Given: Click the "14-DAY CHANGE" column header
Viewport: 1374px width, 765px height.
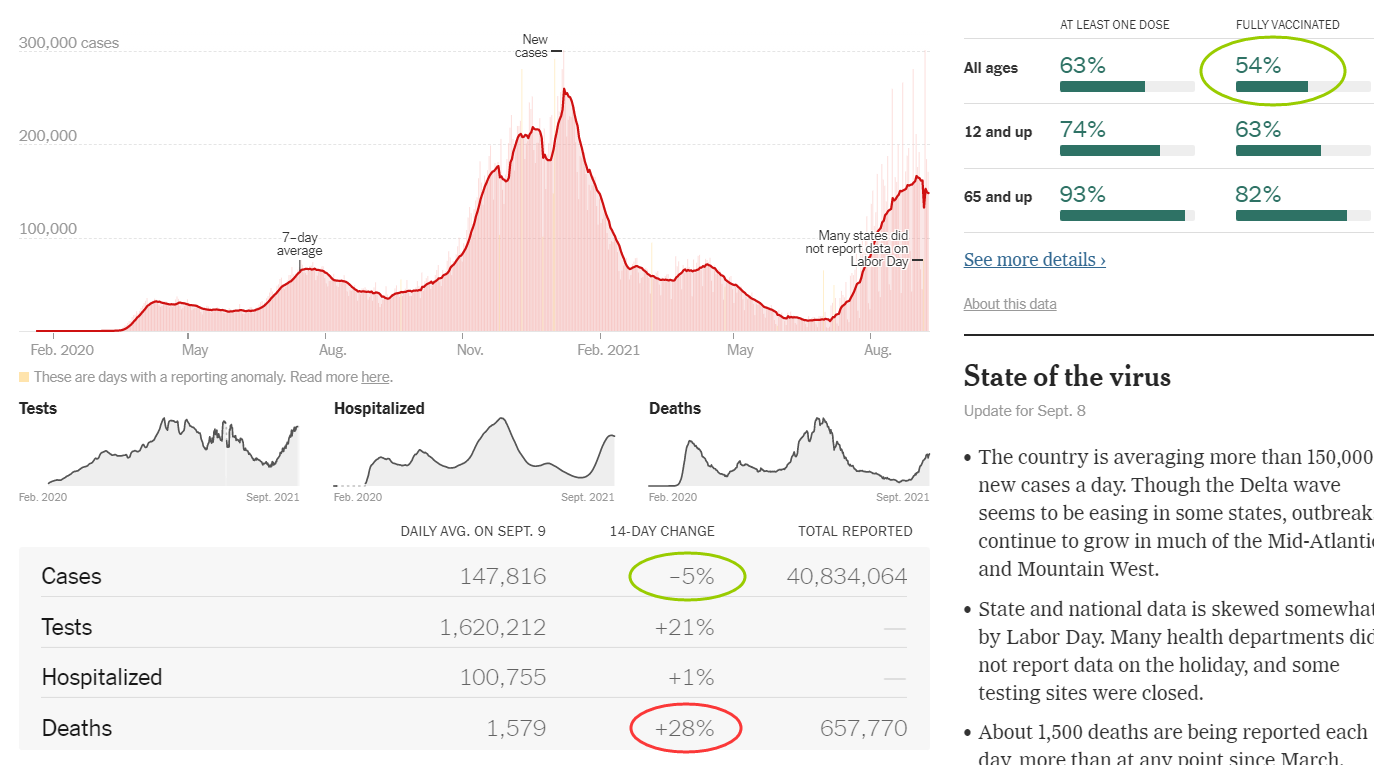Looking at the screenshot, I should [662, 531].
